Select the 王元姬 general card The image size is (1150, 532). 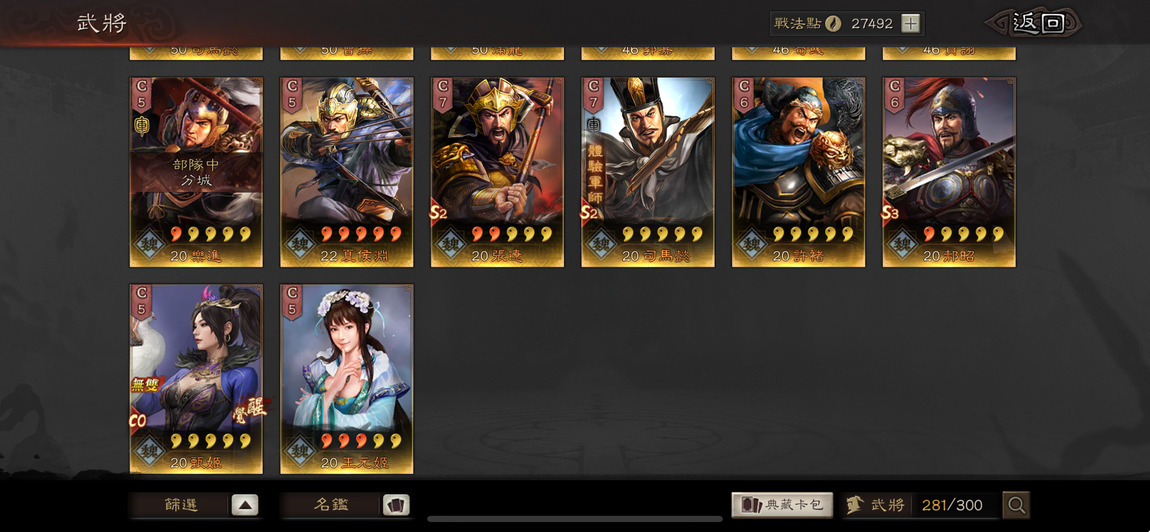click(x=346, y=379)
